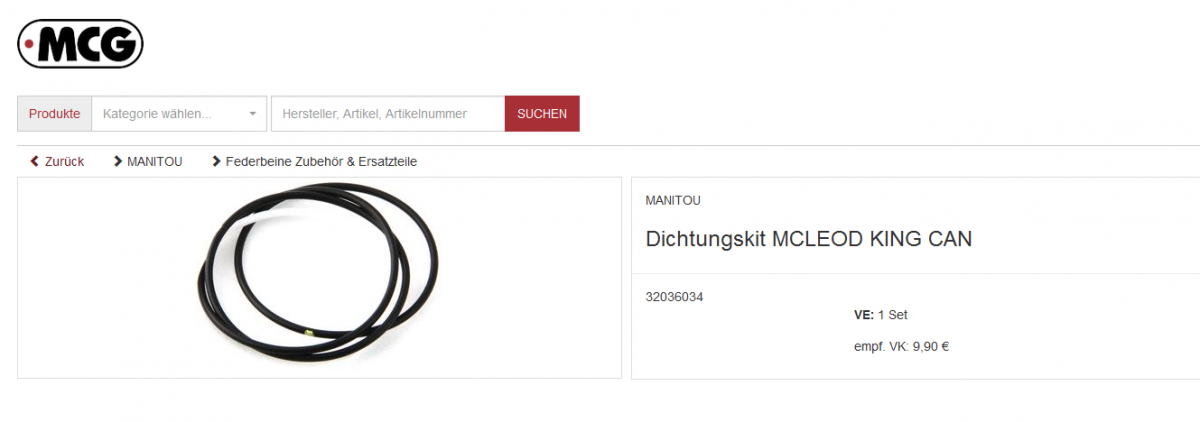Click the VE: 1 Set packaging text
Screen dimensions: 1200x422
point(881,315)
